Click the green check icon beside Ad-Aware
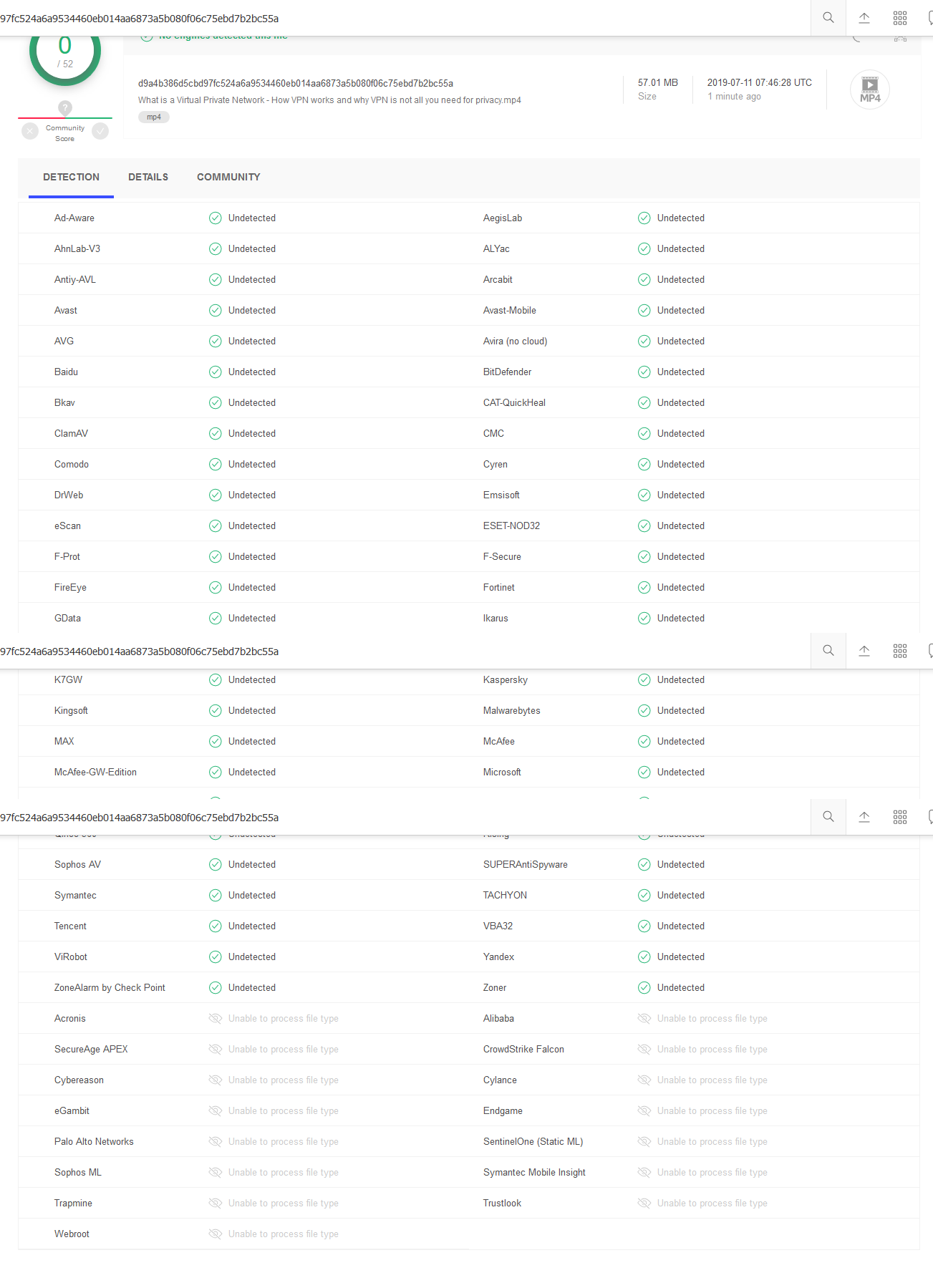 [x=216, y=218]
